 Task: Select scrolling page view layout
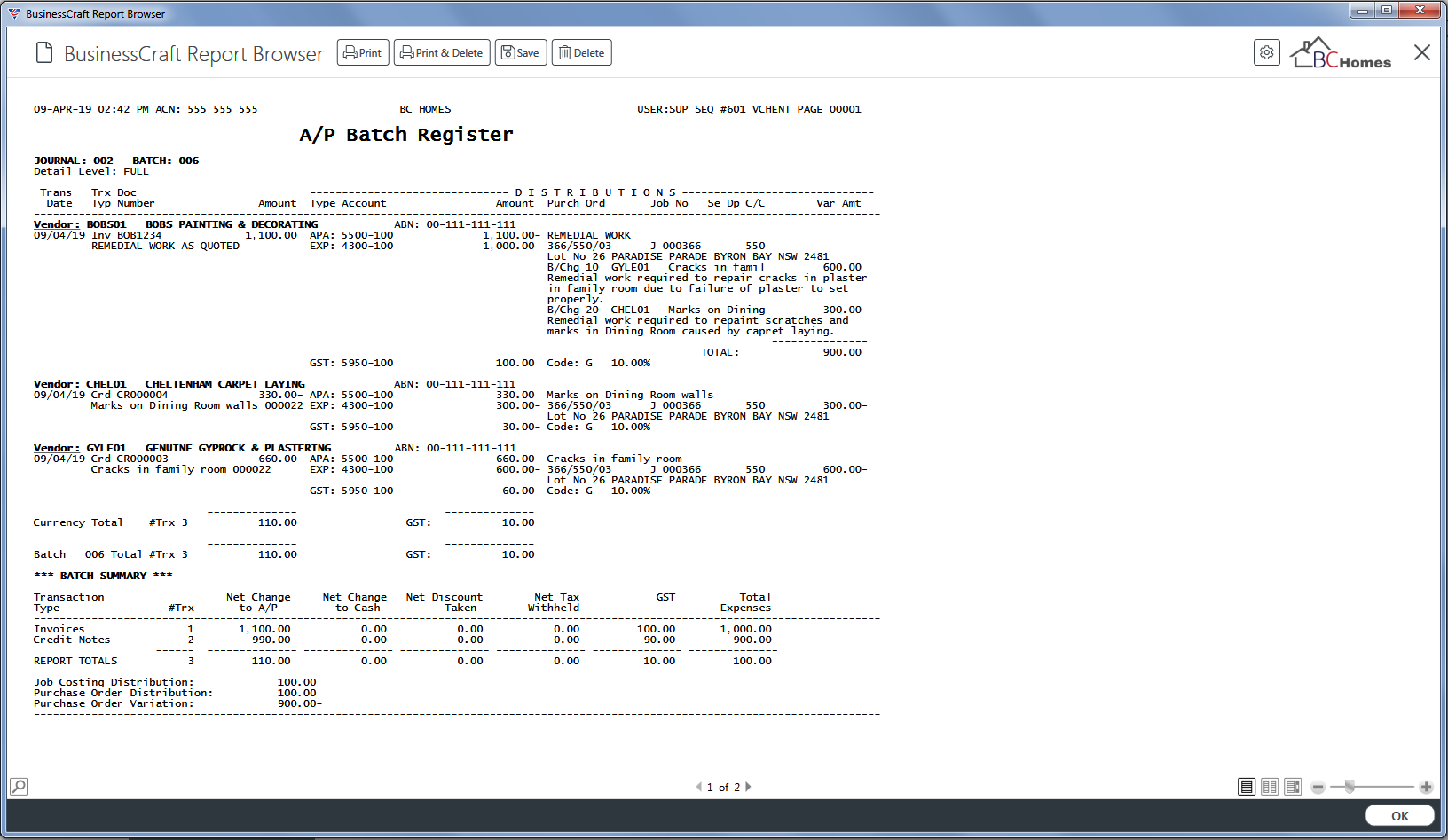click(1293, 787)
